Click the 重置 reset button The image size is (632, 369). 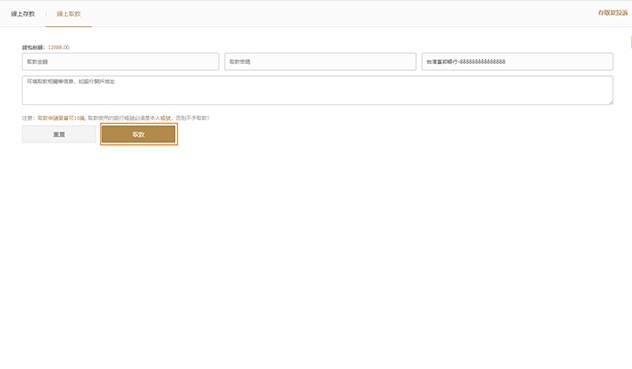[x=59, y=134]
